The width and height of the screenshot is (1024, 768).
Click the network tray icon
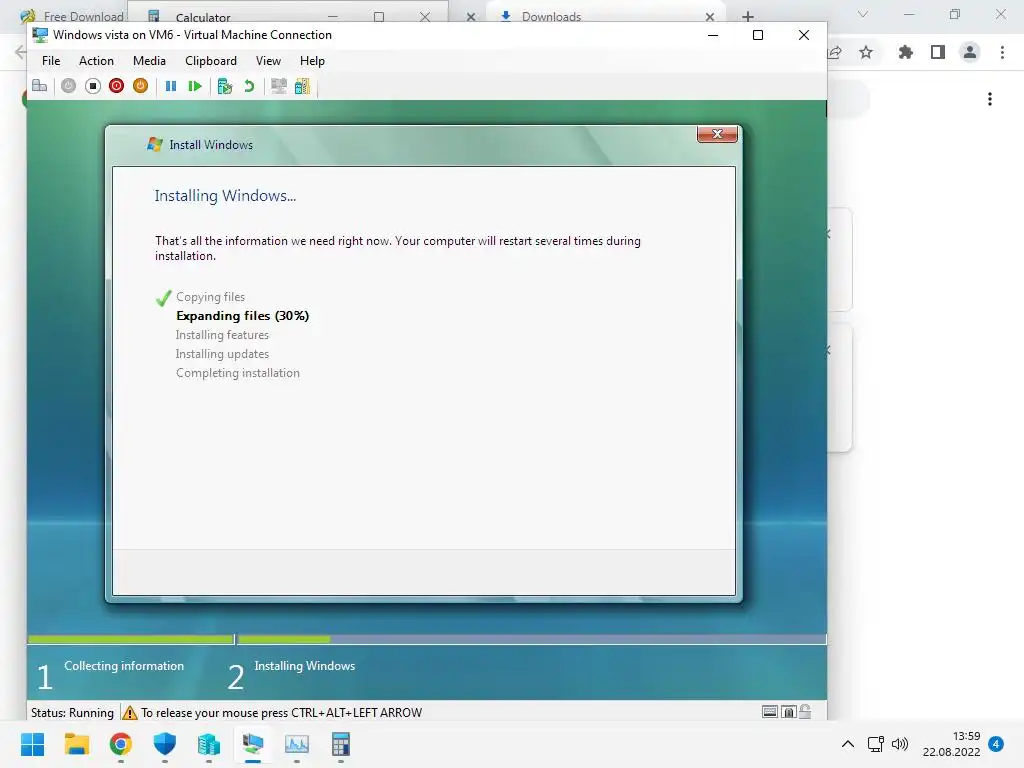875,744
